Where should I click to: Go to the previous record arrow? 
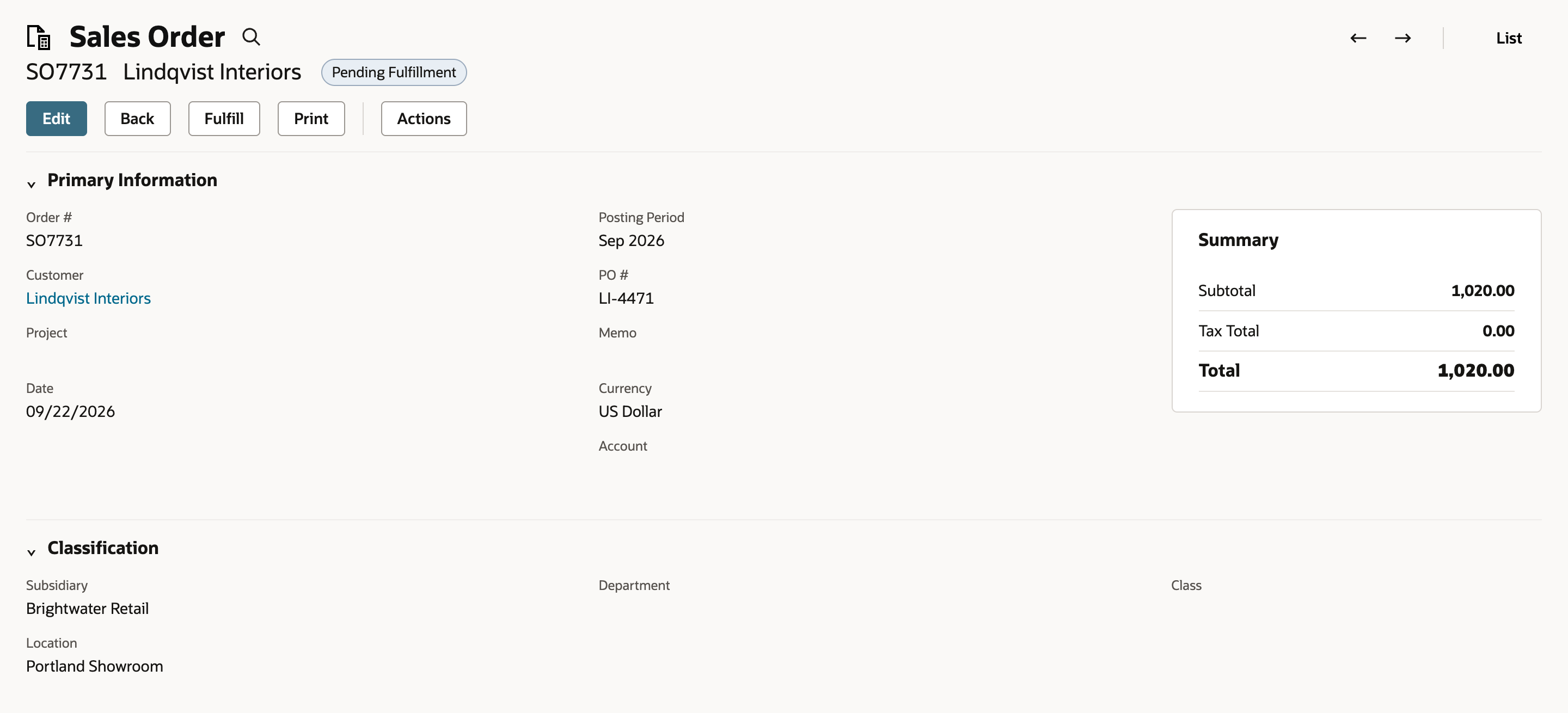1358,38
